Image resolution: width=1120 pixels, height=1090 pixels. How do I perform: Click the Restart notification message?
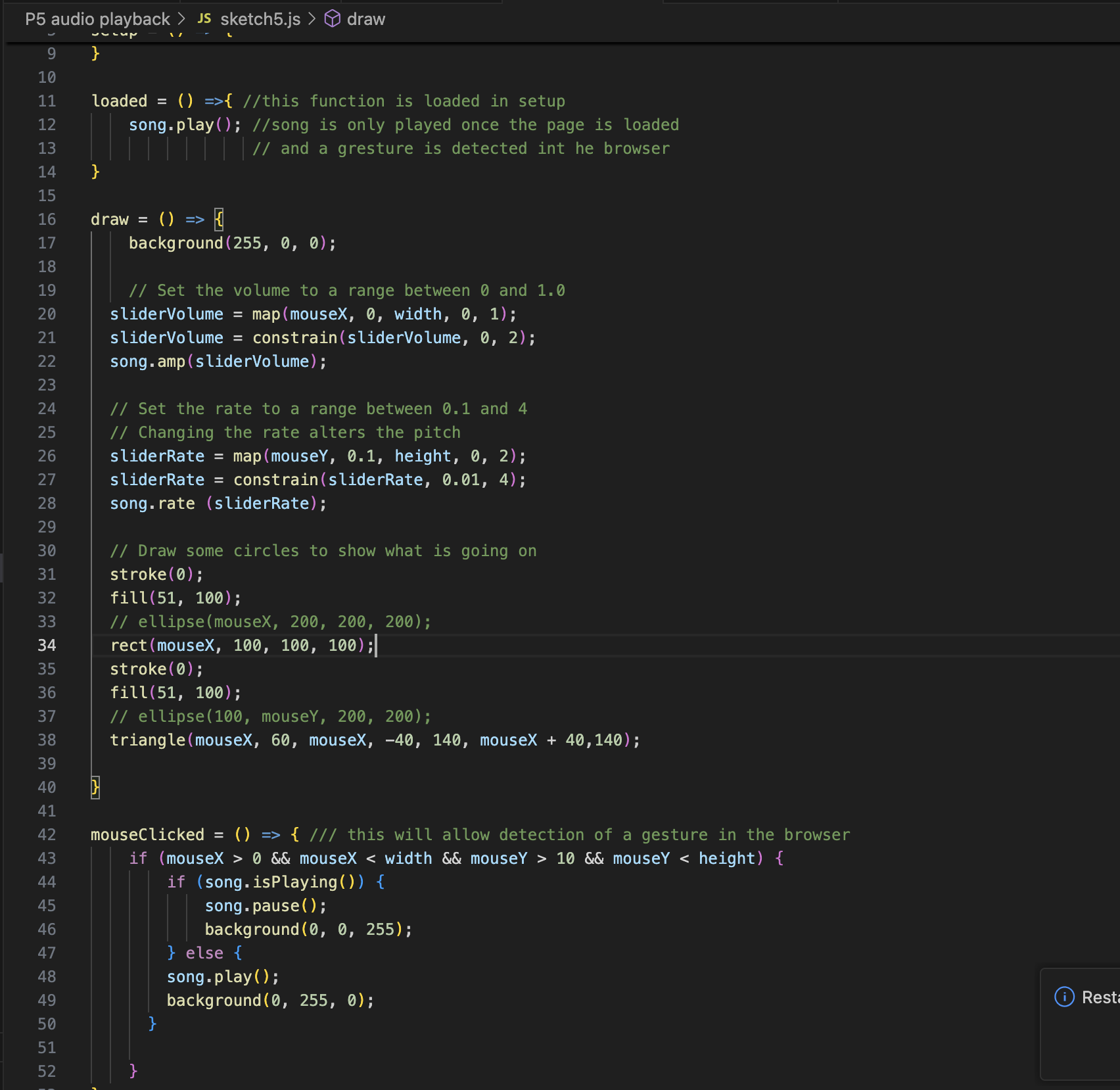pos(1098,997)
